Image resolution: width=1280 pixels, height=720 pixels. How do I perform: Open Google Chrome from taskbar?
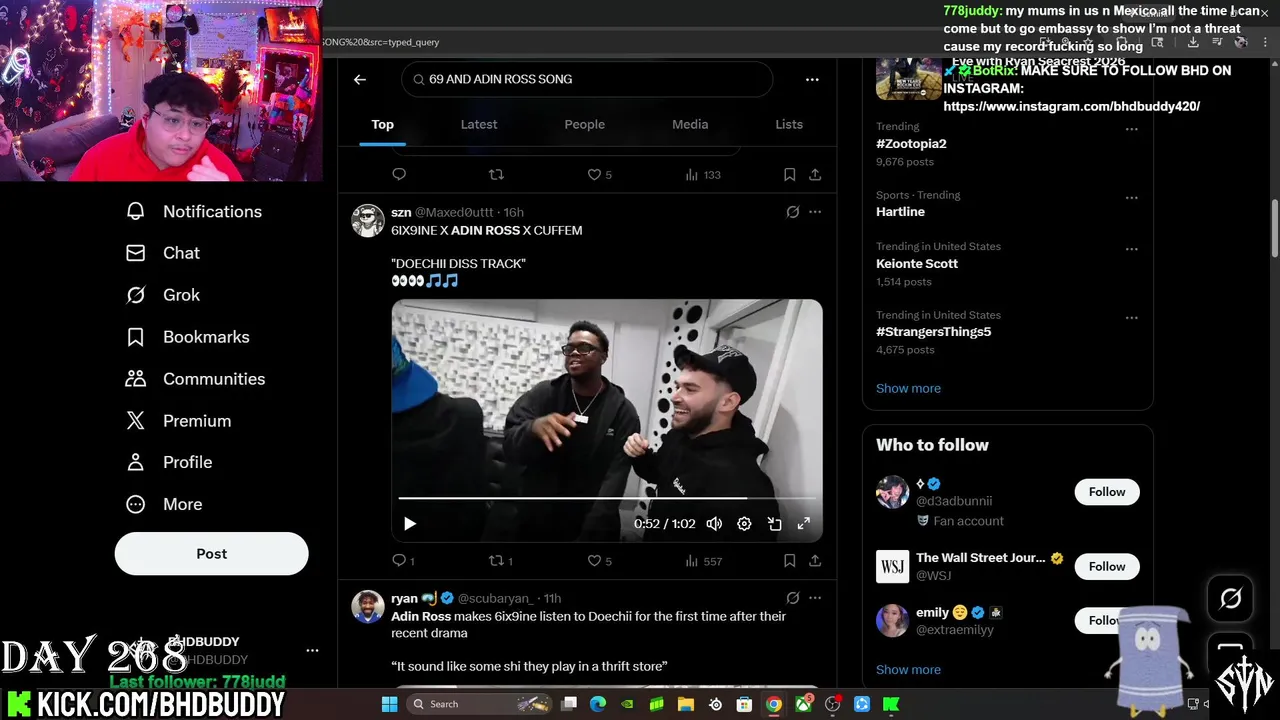pos(774,704)
